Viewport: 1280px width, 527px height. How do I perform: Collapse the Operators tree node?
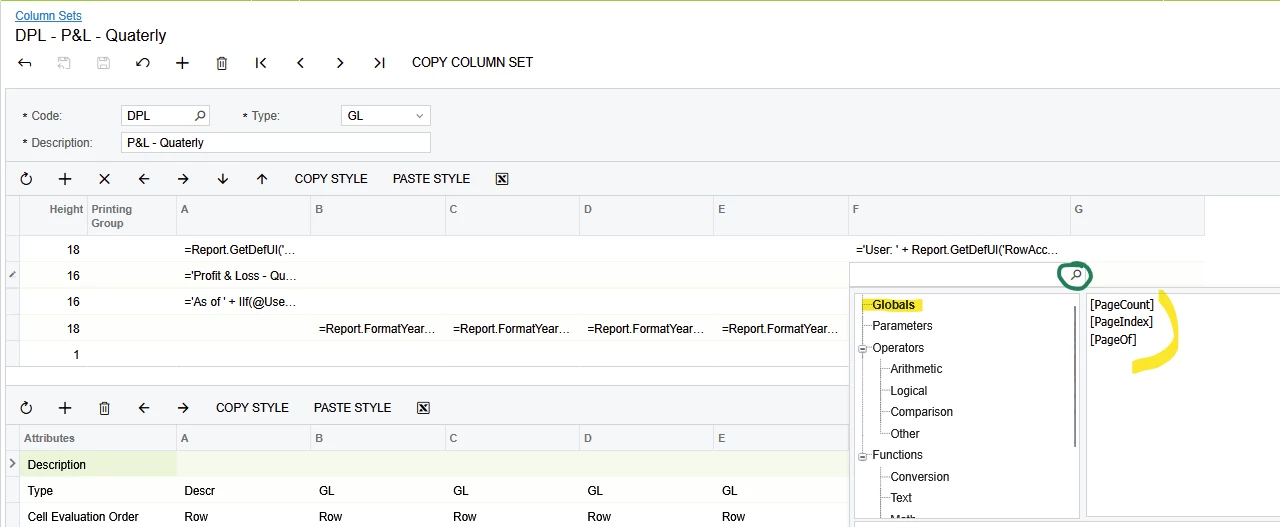click(x=863, y=348)
